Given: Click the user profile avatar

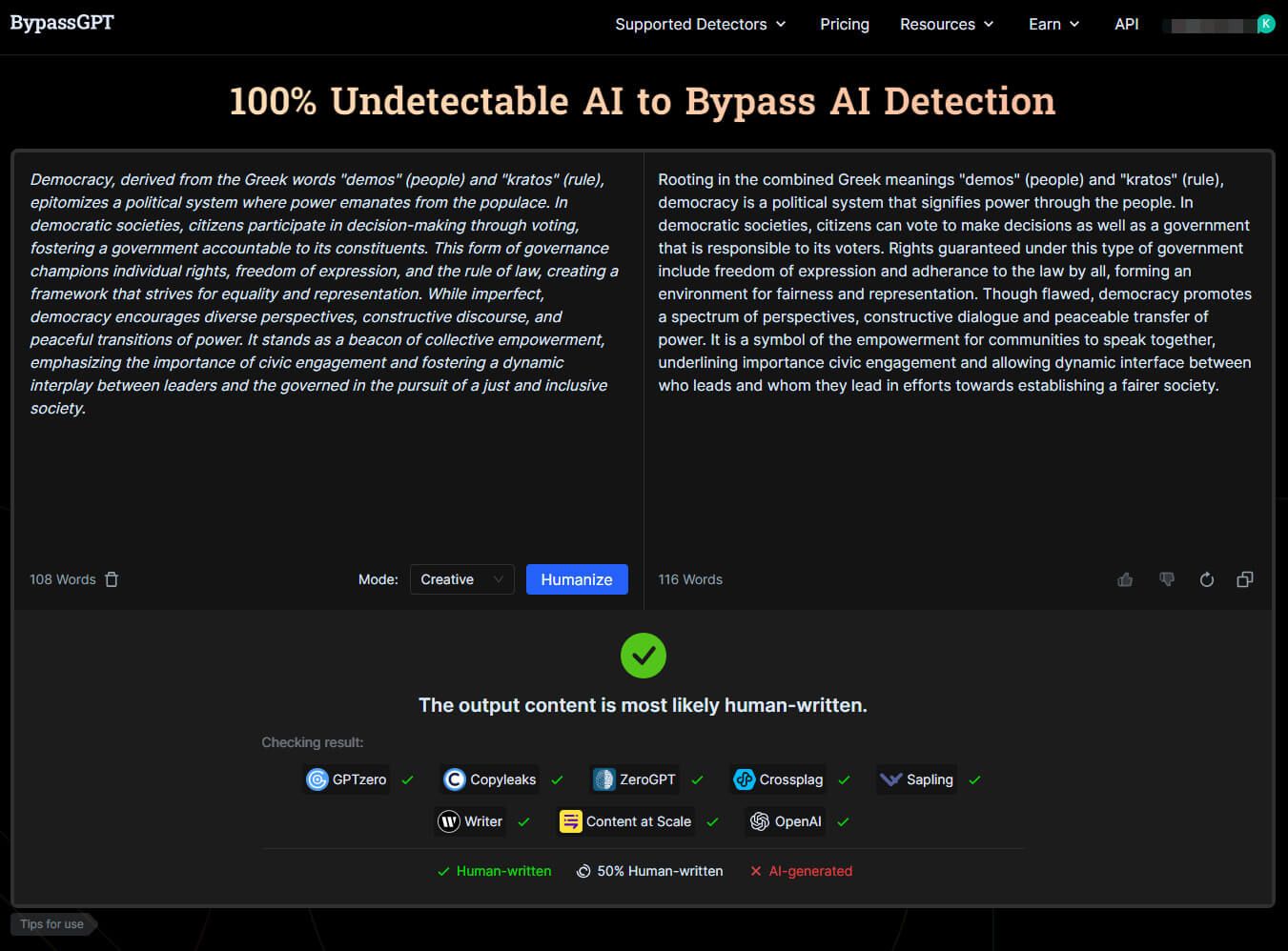Looking at the screenshot, I should [1265, 24].
